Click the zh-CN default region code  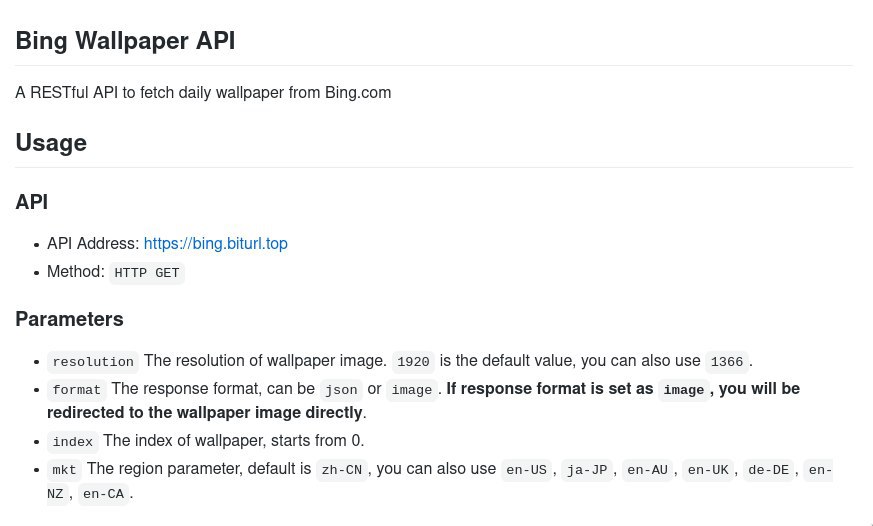click(x=342, y=470)
